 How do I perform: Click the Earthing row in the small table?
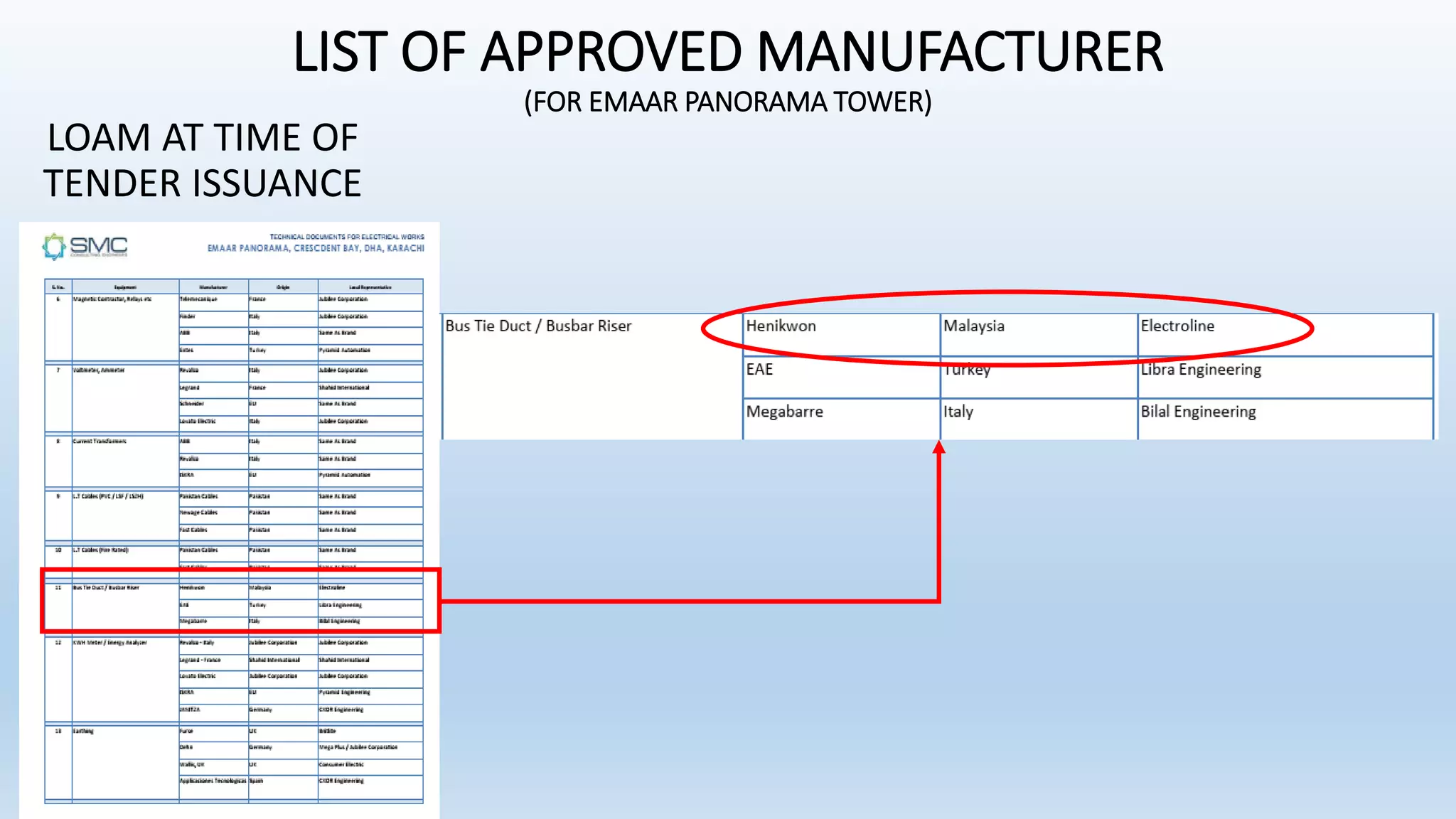point(83,731)
